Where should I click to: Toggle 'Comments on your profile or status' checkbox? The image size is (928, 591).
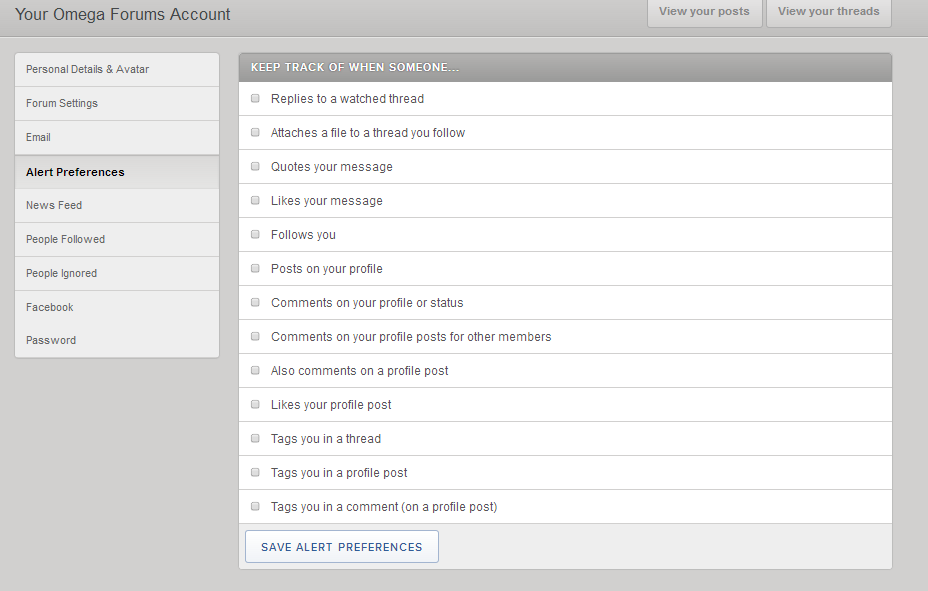(255, 303)
